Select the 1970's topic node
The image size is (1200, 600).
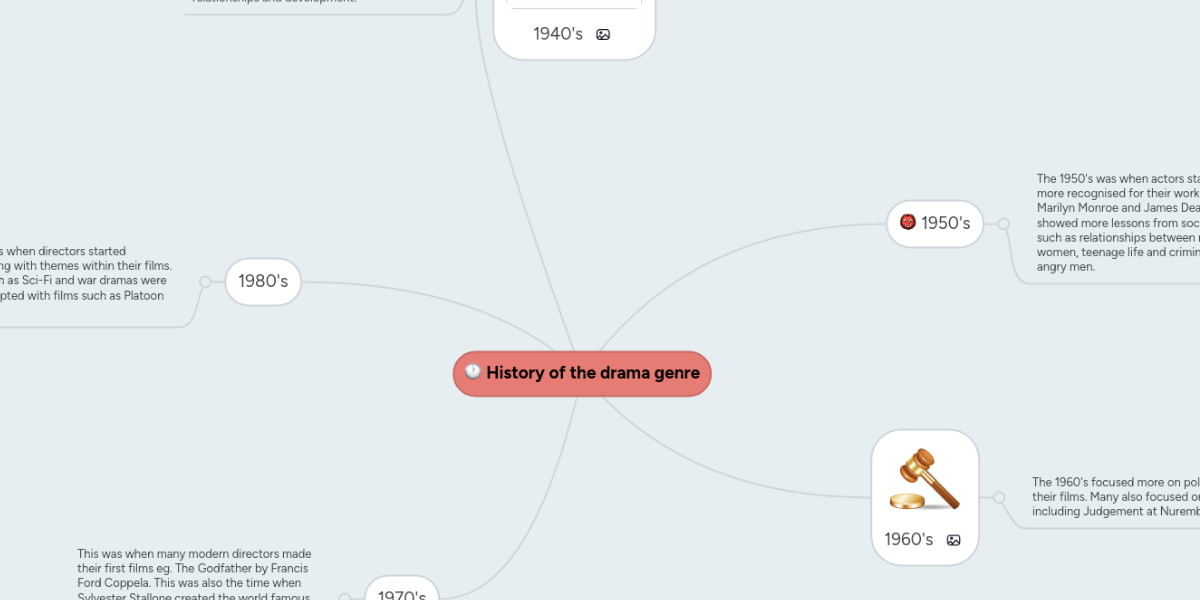402,594
